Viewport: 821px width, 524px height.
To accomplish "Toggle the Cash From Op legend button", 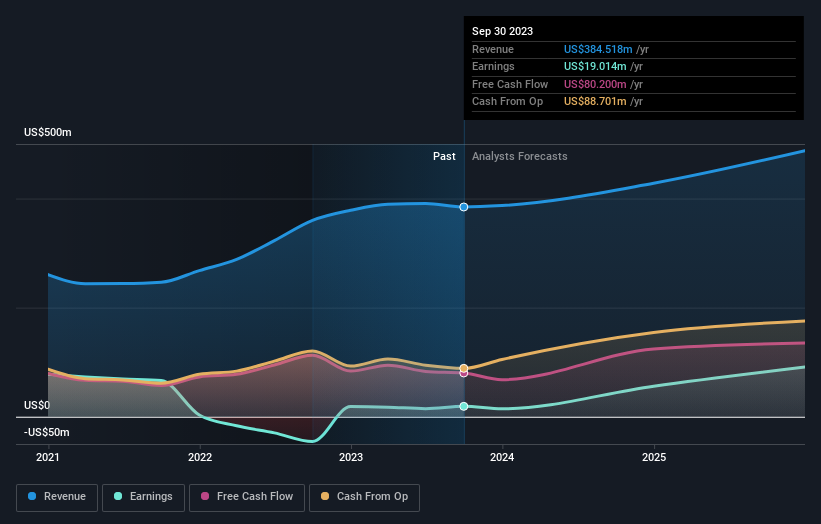I will click(x=364, y=497).
